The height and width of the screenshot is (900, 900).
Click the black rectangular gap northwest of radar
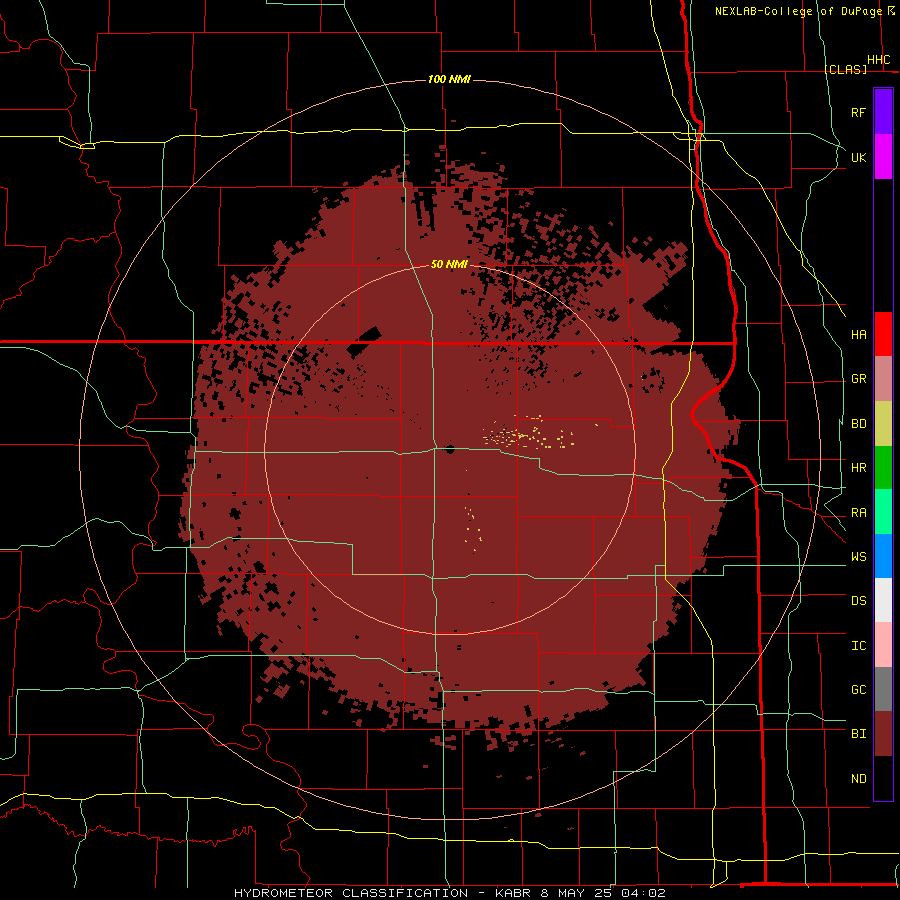(x=364, y=341)
